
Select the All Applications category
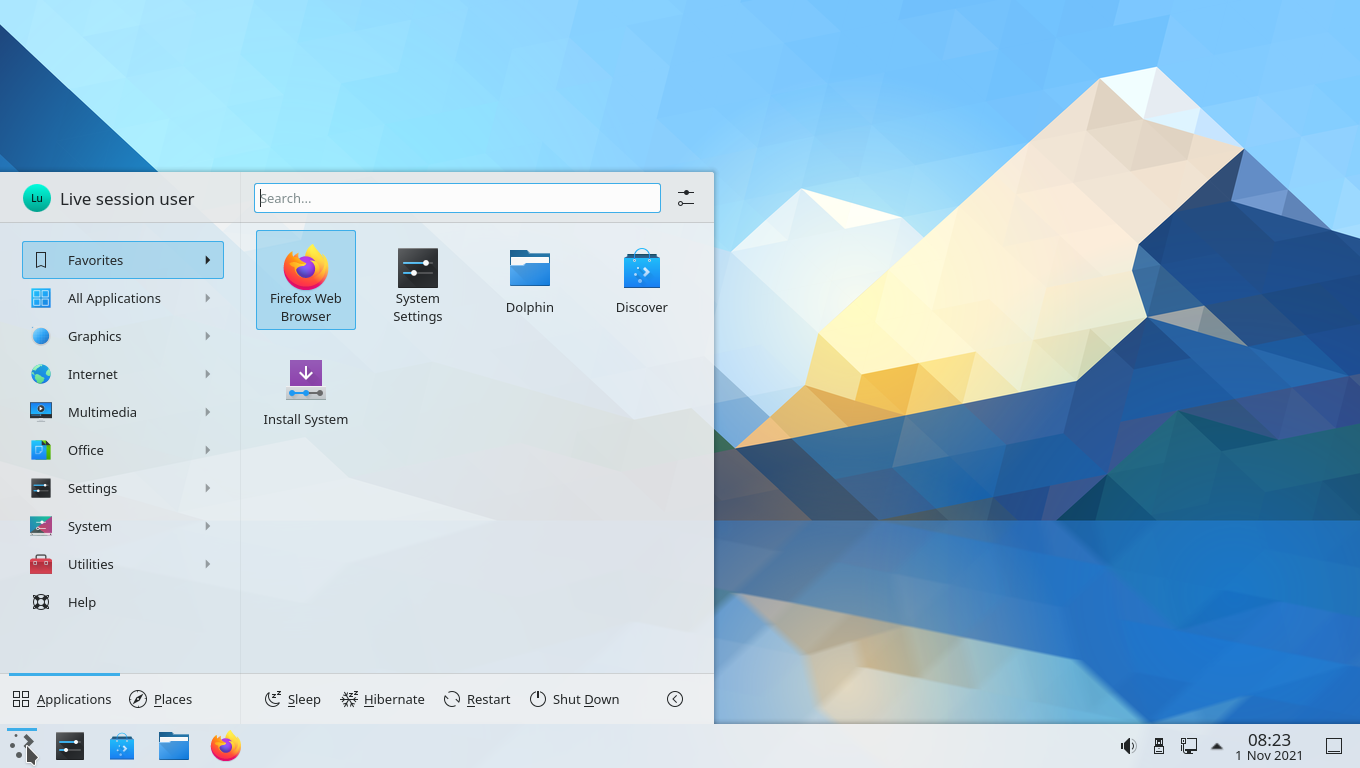click(123, 298)
